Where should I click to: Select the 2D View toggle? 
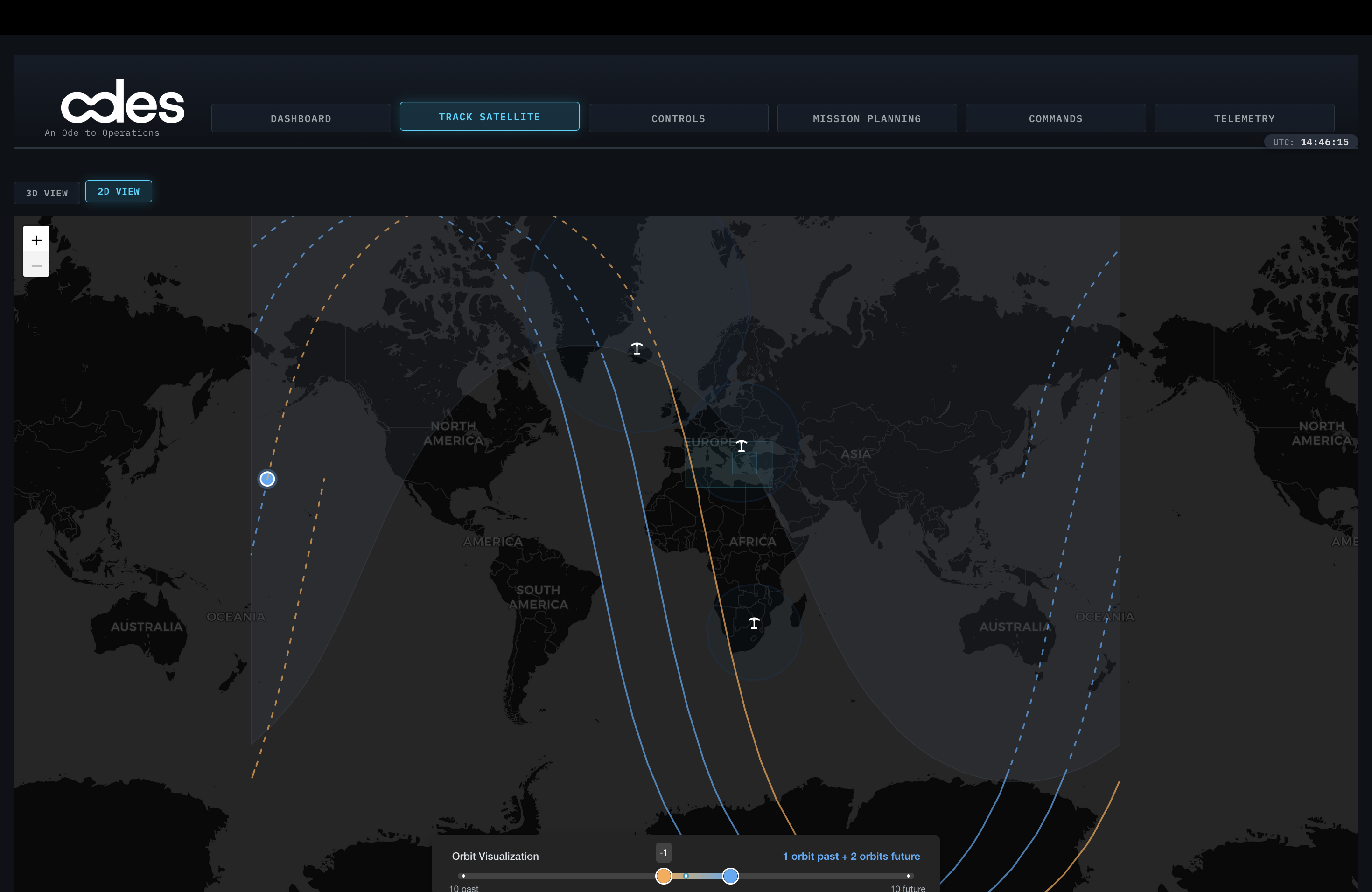119,191
